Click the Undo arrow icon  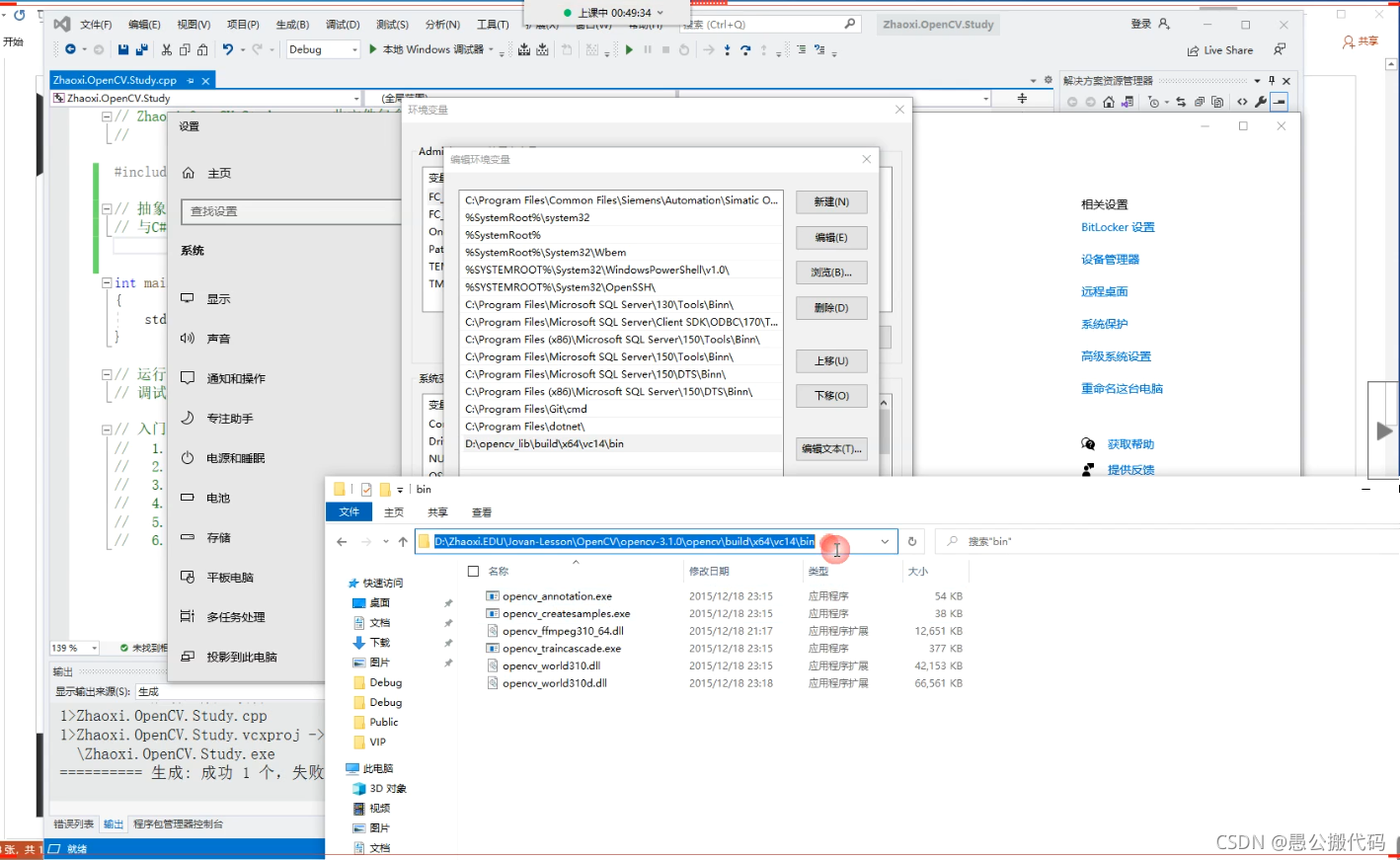point(228,49)
